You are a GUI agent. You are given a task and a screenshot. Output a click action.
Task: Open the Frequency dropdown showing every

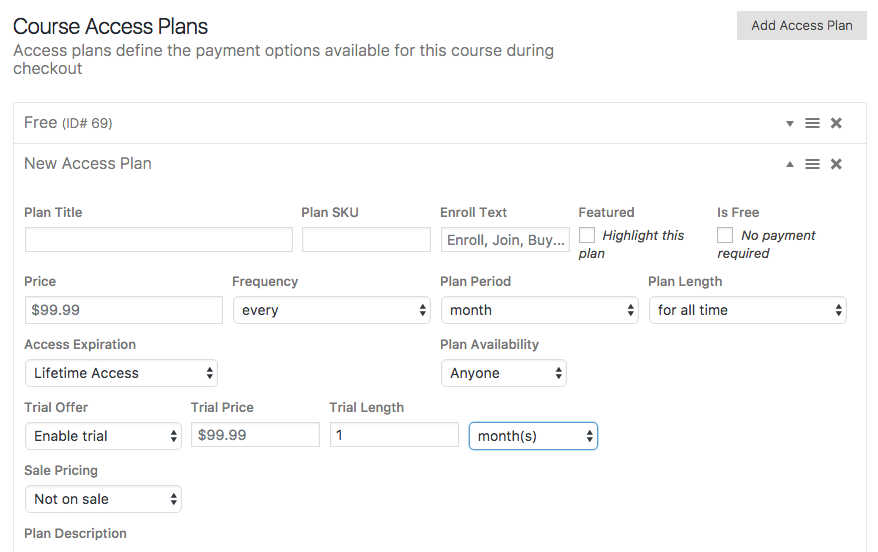(x=331, y=310)
